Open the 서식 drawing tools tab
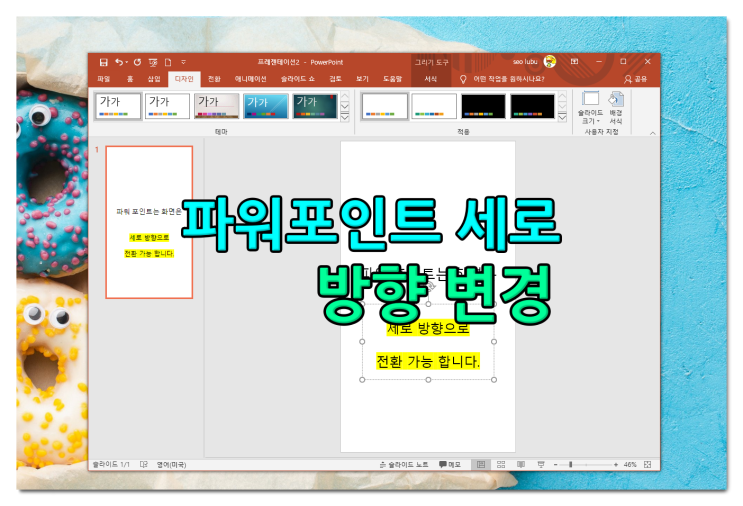Screen dimensions: 743x506 (430, 79)
